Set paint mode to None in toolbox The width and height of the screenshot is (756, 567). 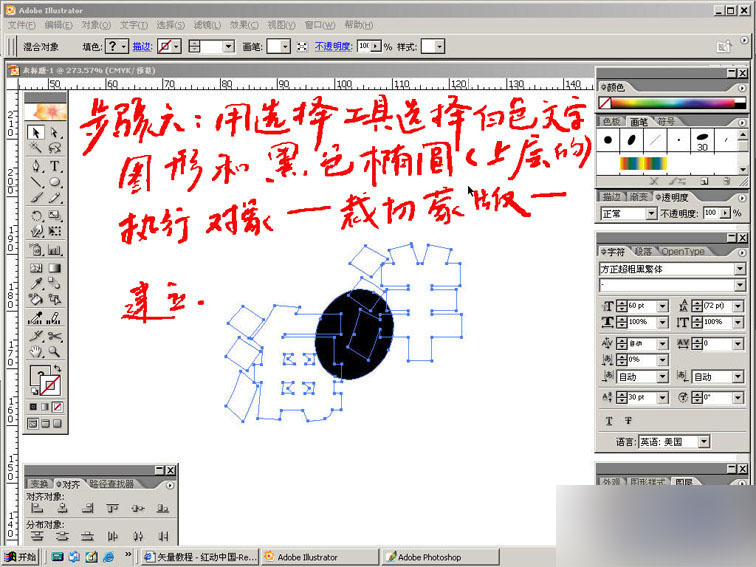(x=57, y=407)
